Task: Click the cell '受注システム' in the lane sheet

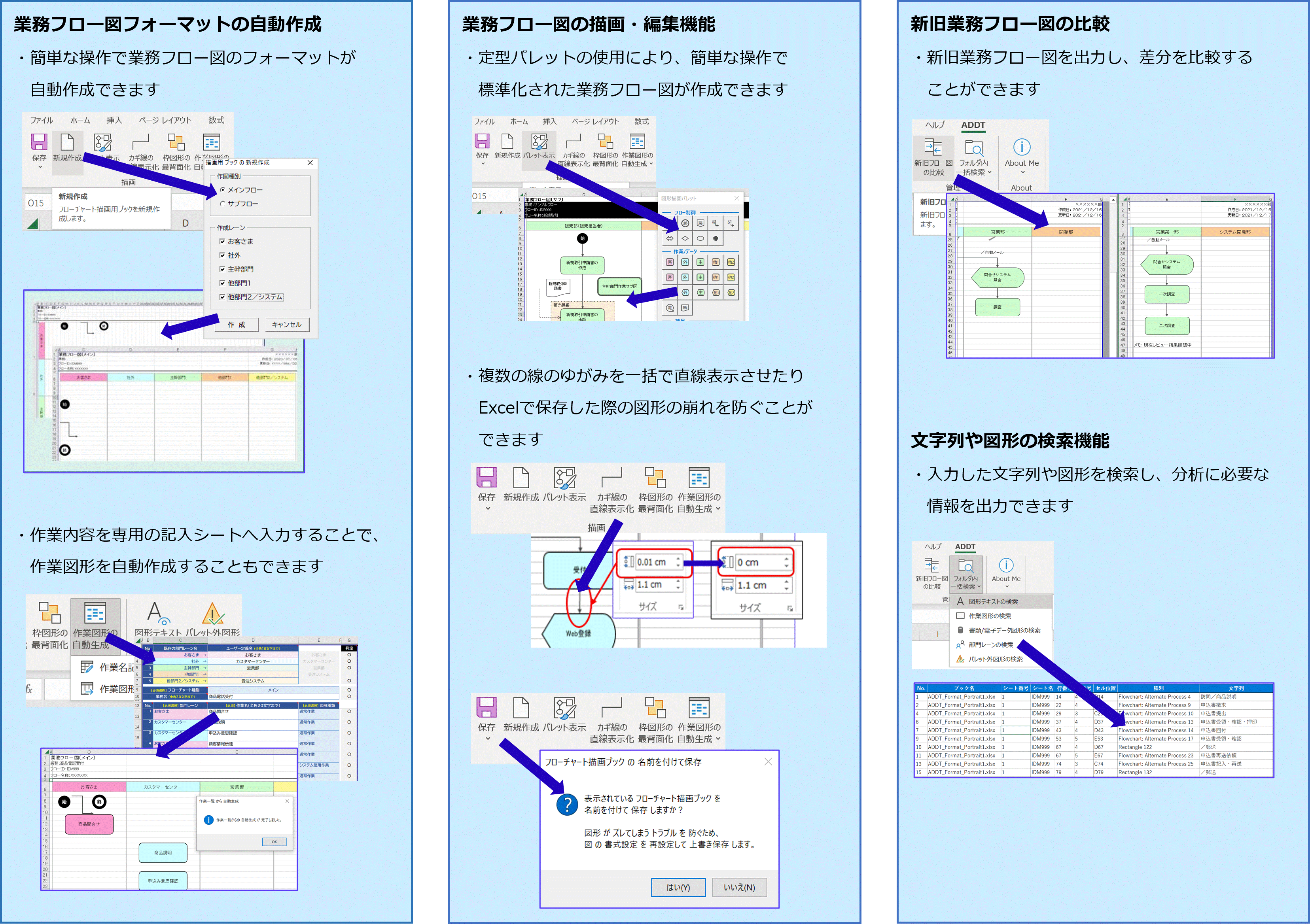Action: 253,681
